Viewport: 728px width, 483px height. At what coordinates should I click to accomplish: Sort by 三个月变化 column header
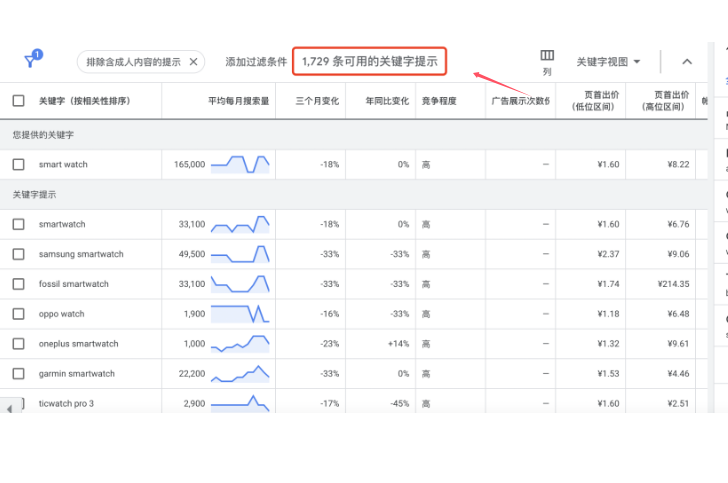coord(317,101)
